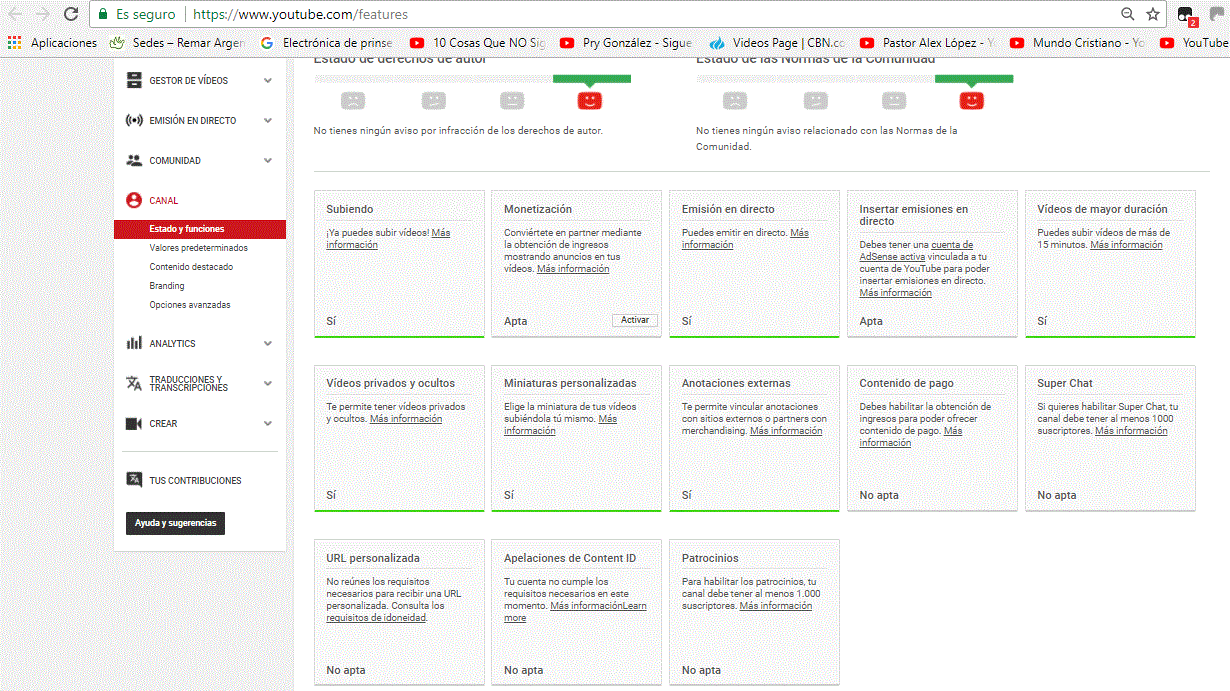The height and width of the screenshot is (691, 1230).
Task: Open the Sedes – Remar Argentina bookmark
Action: coord(177,43)
